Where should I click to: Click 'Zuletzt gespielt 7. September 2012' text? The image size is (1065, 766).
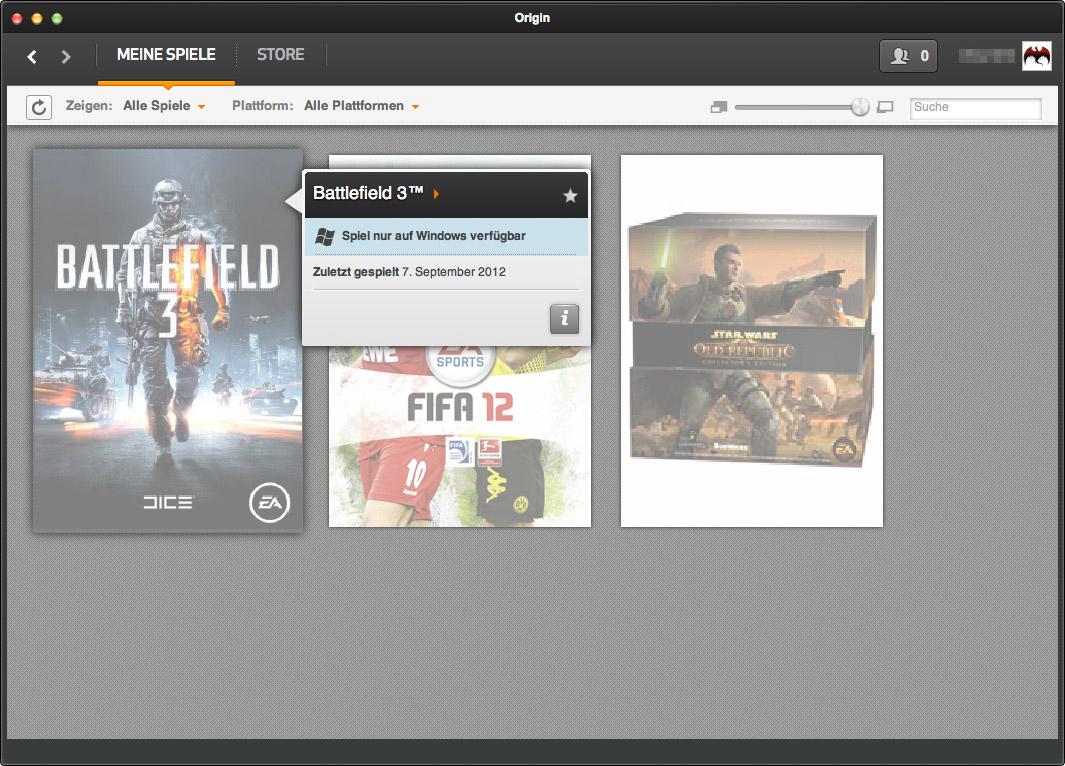click(409, 272)
